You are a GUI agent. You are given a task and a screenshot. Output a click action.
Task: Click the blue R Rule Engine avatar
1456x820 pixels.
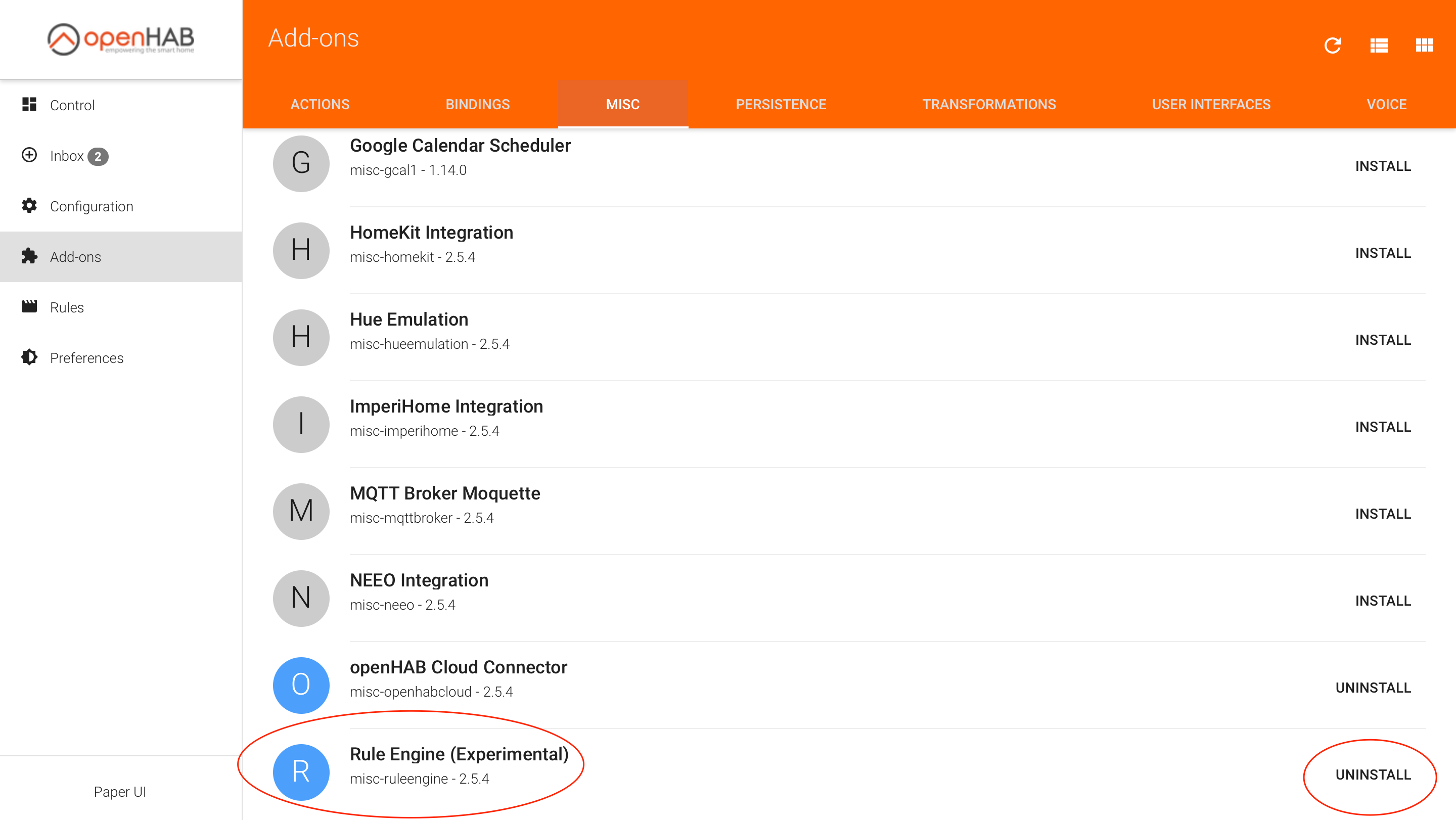coord(301,772)
